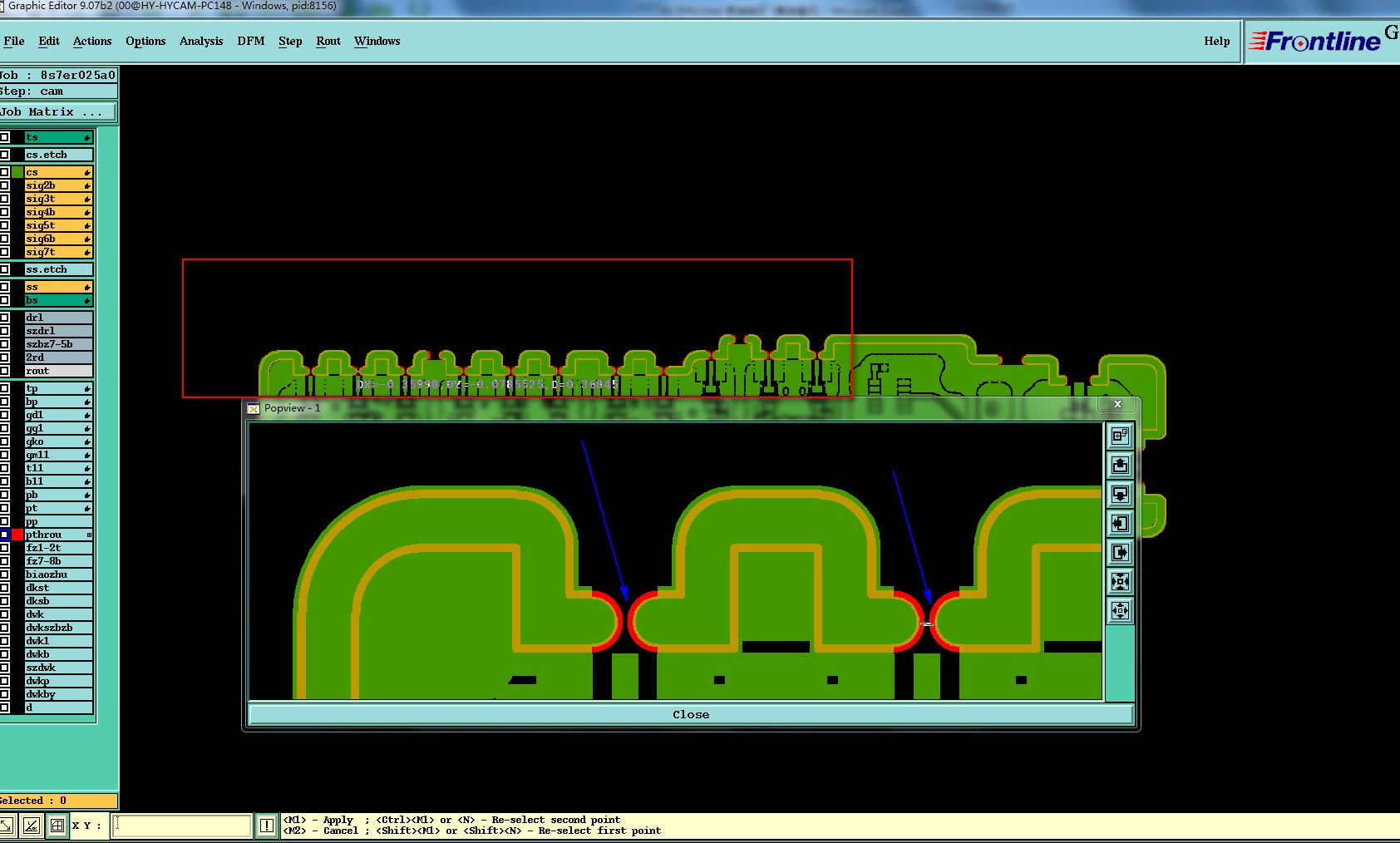Open the DFM menu
1400x843 pixels.
251,41
